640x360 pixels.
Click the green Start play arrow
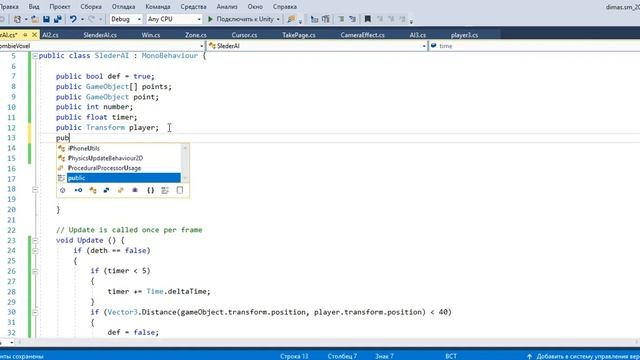pos(211,19)
